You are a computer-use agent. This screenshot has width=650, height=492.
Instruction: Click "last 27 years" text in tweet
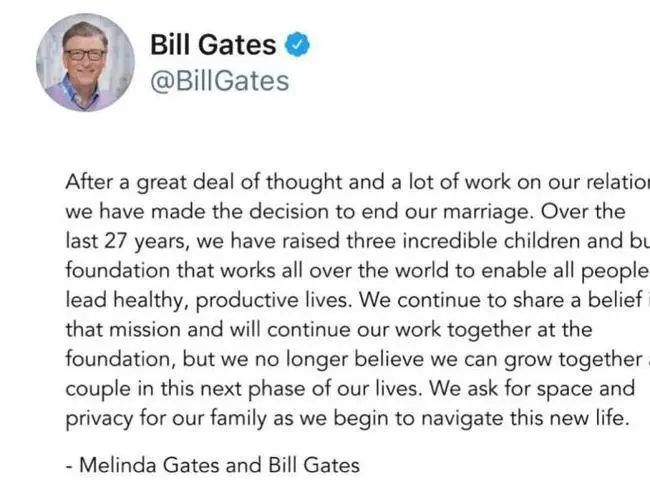(125, 242)
